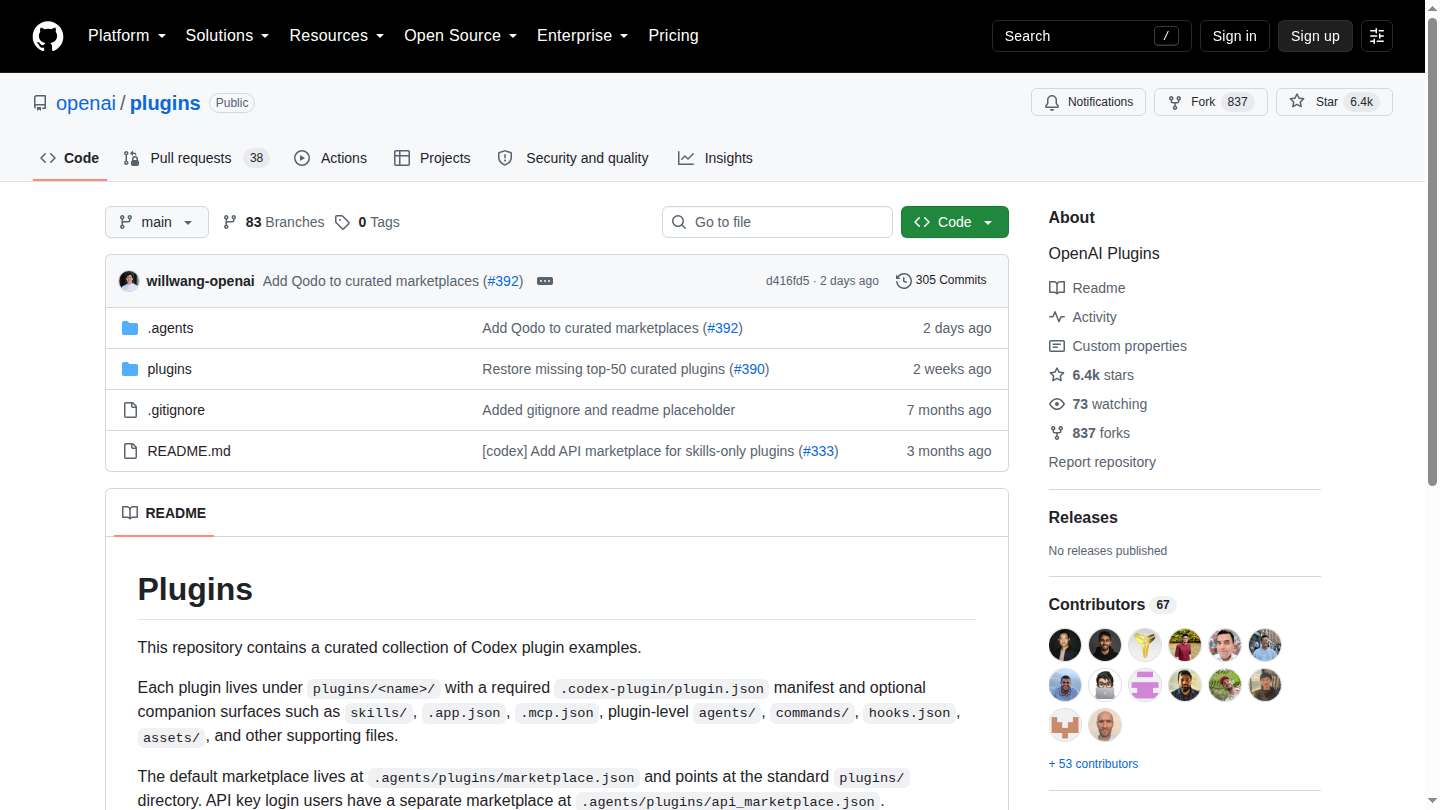Open Security and quality tab
The height and width of the screenshot is (810, 1440).
[573, 158]
